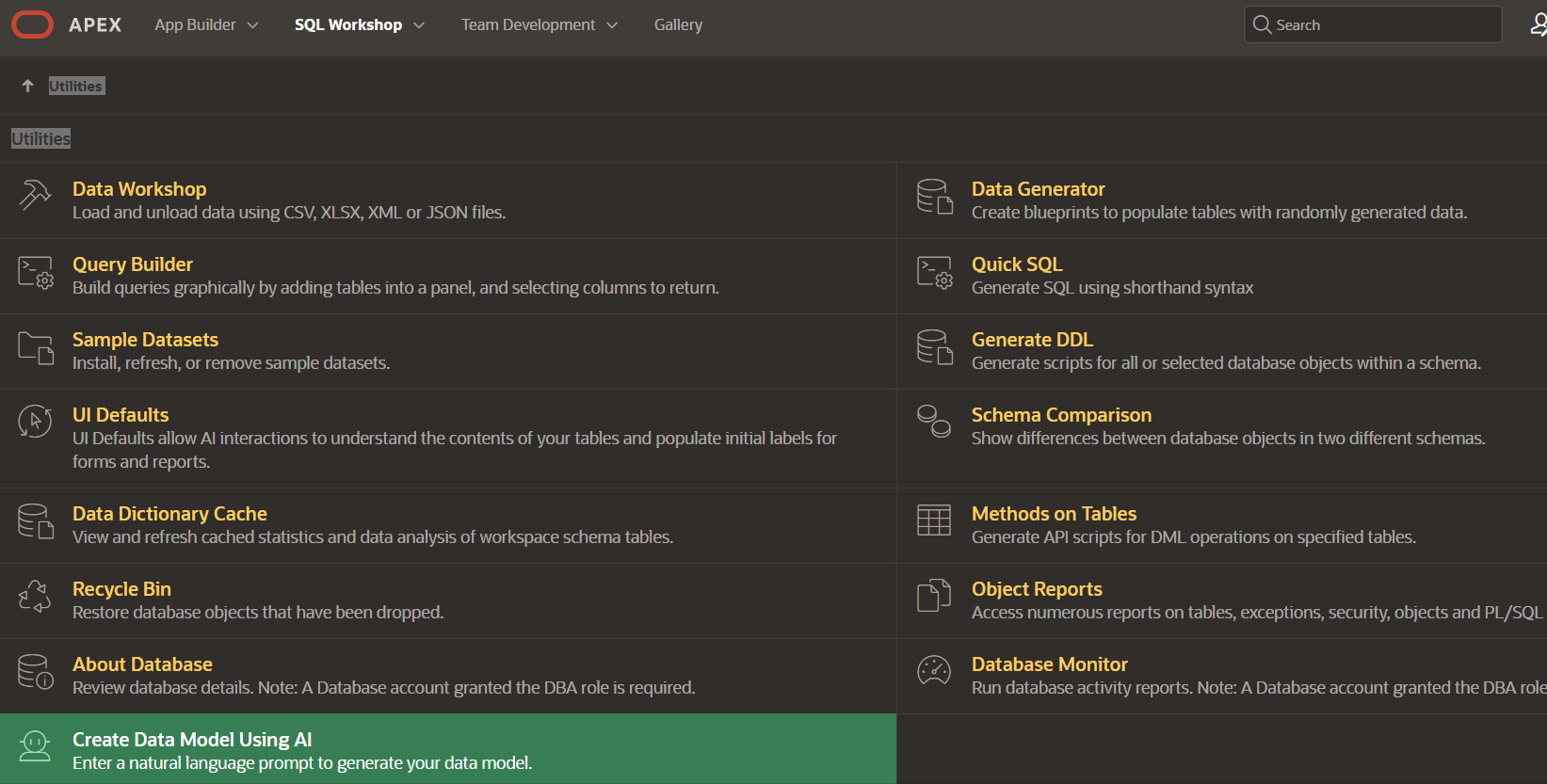This screenshot has height=784, width=1547.
Task: Expand the Team Development dropdown arrow
Action: 612,25
